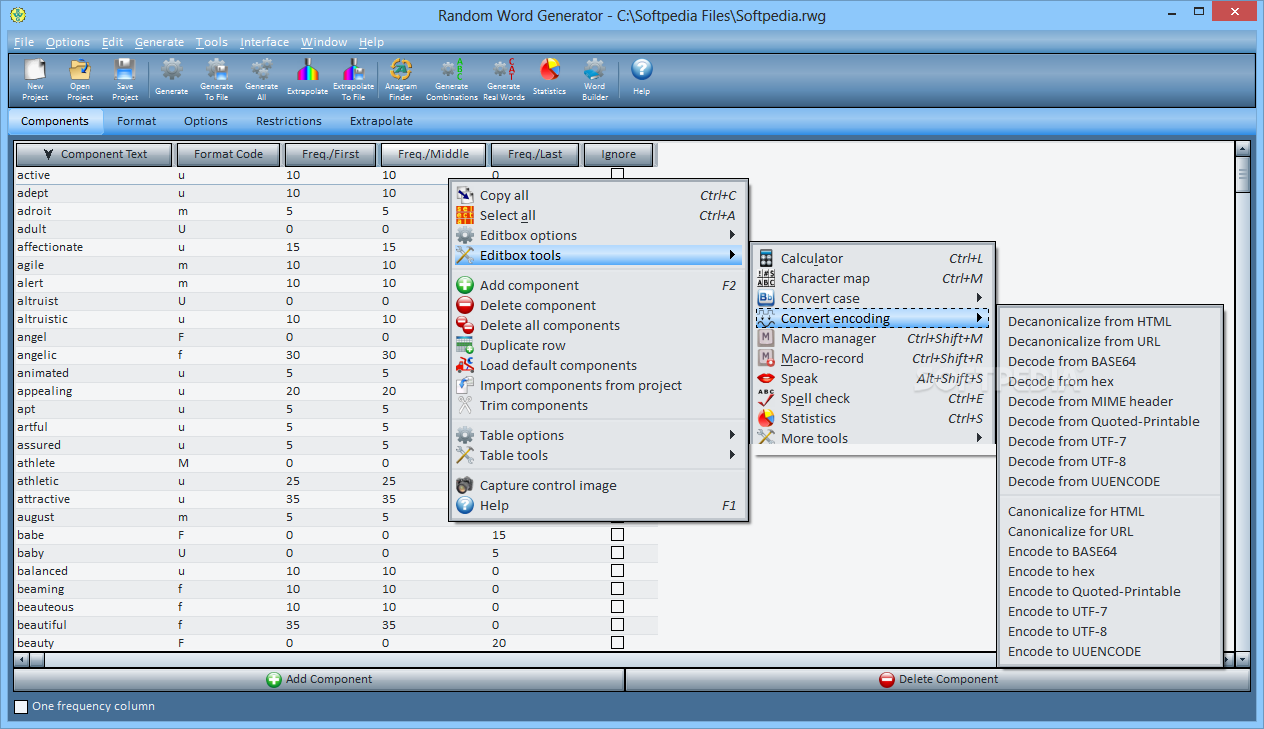The height and width of the screenshot is (729, 1264).
Task: Choose Delete component in context menu
Action: coord(598,305)
